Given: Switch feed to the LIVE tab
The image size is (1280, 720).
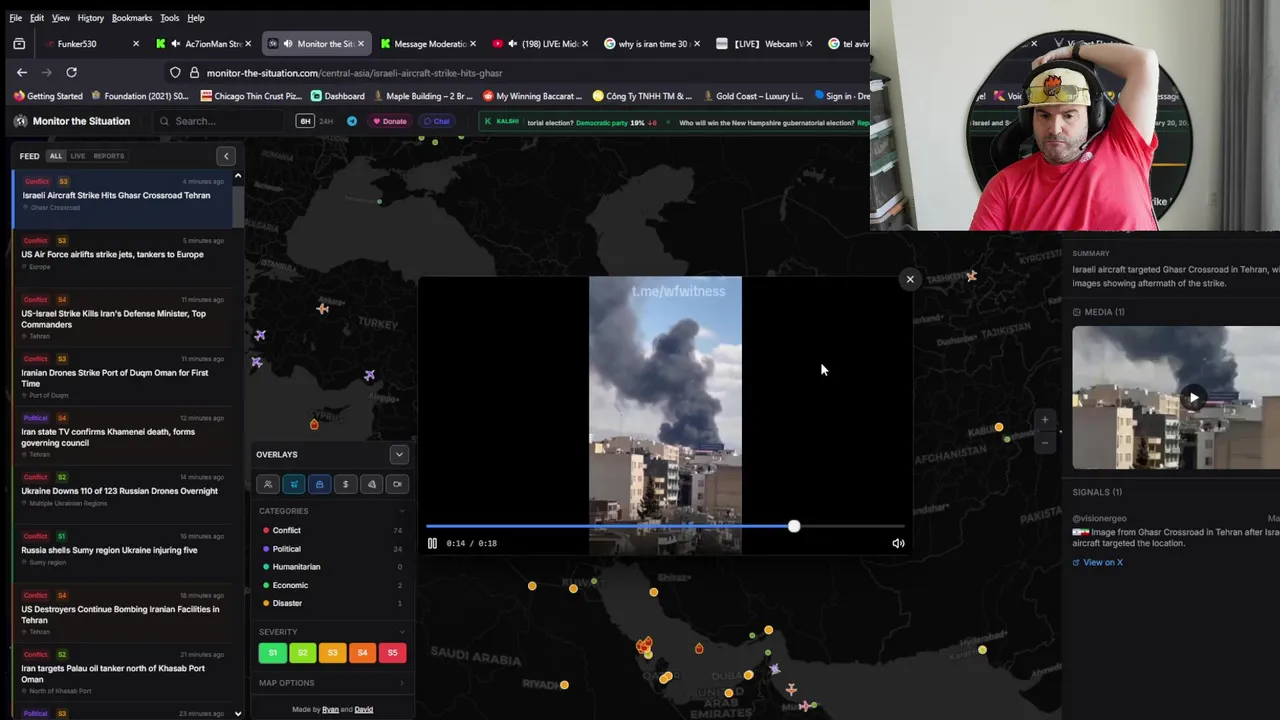Looking at the screenshot, I should click(x=78, y=156).
